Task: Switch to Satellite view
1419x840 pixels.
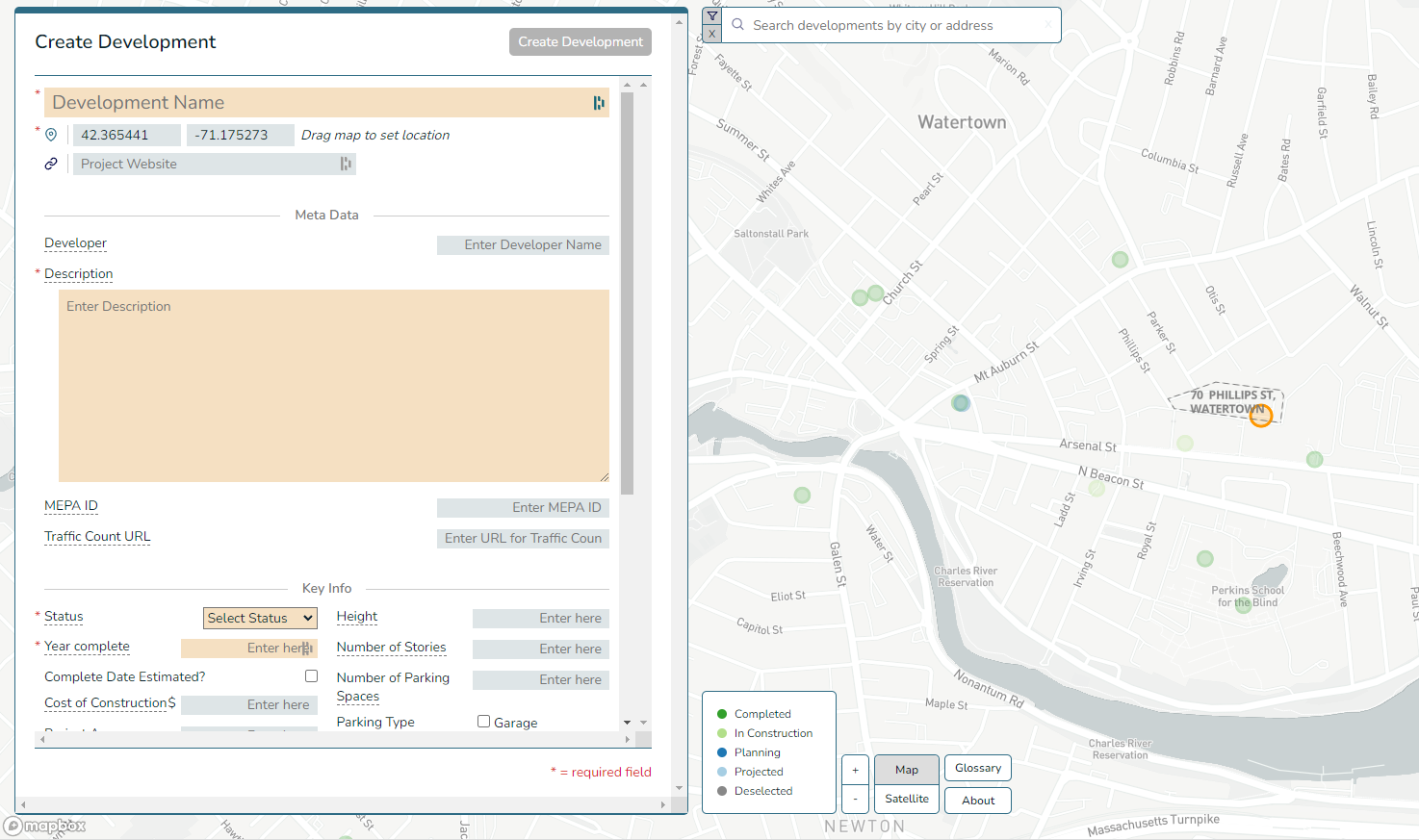Action: tap(907, 799)
